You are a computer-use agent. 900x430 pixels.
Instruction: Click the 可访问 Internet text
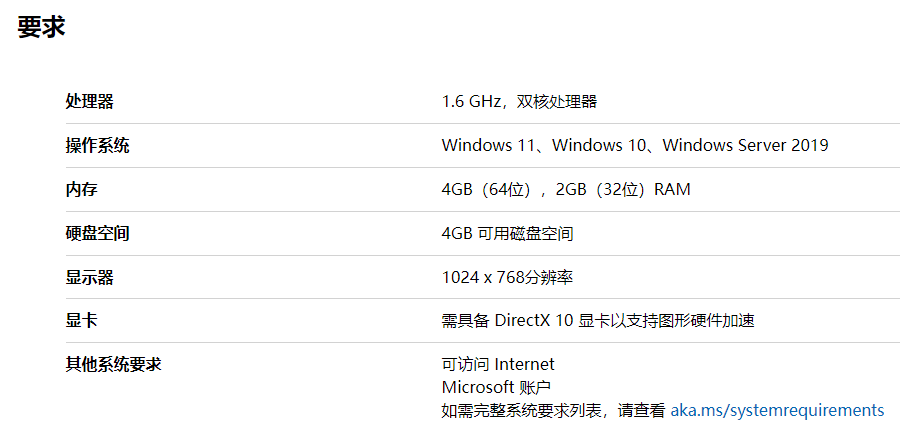(497, 364)
